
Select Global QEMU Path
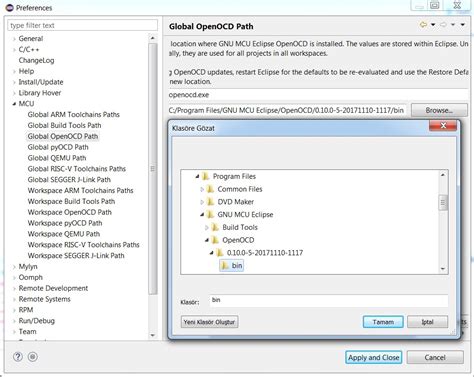57,158
